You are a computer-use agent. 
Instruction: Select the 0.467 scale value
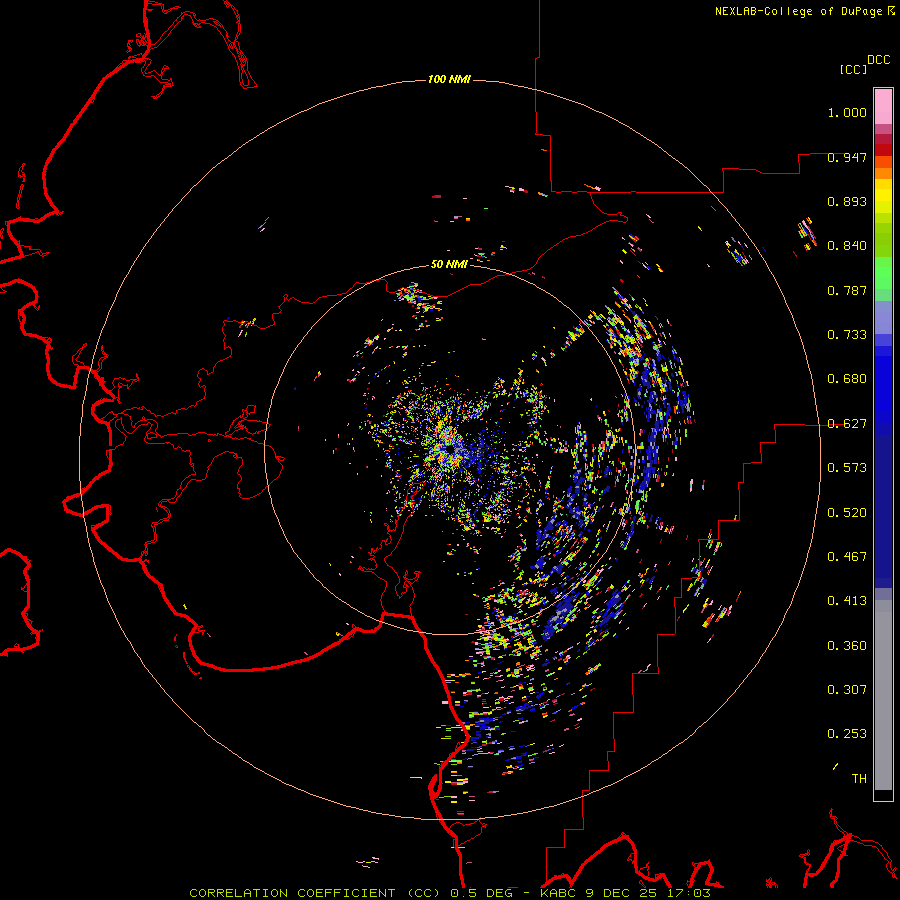click(847, 557)
